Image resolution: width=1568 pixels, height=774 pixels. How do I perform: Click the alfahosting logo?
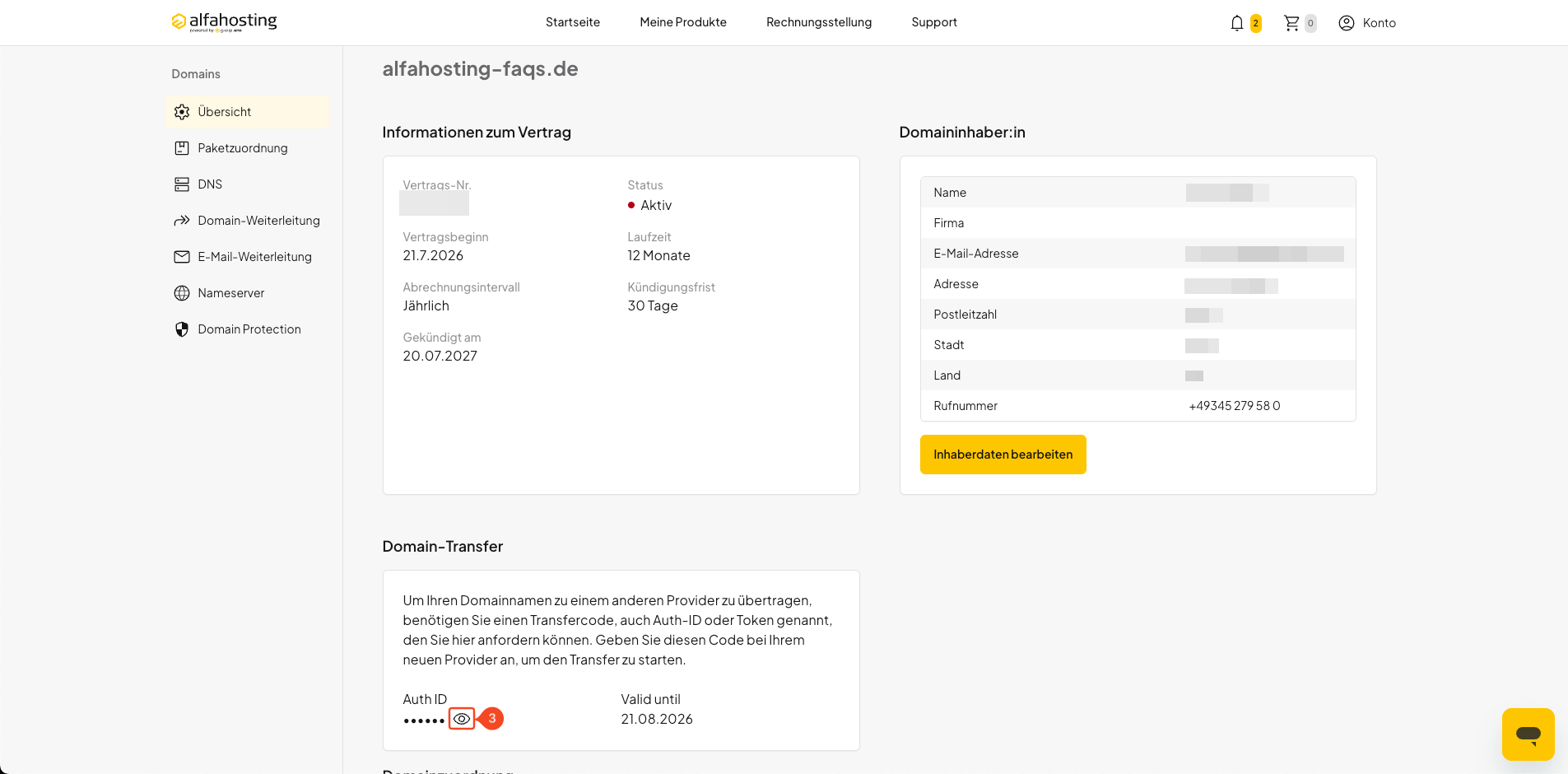[224, 21]
